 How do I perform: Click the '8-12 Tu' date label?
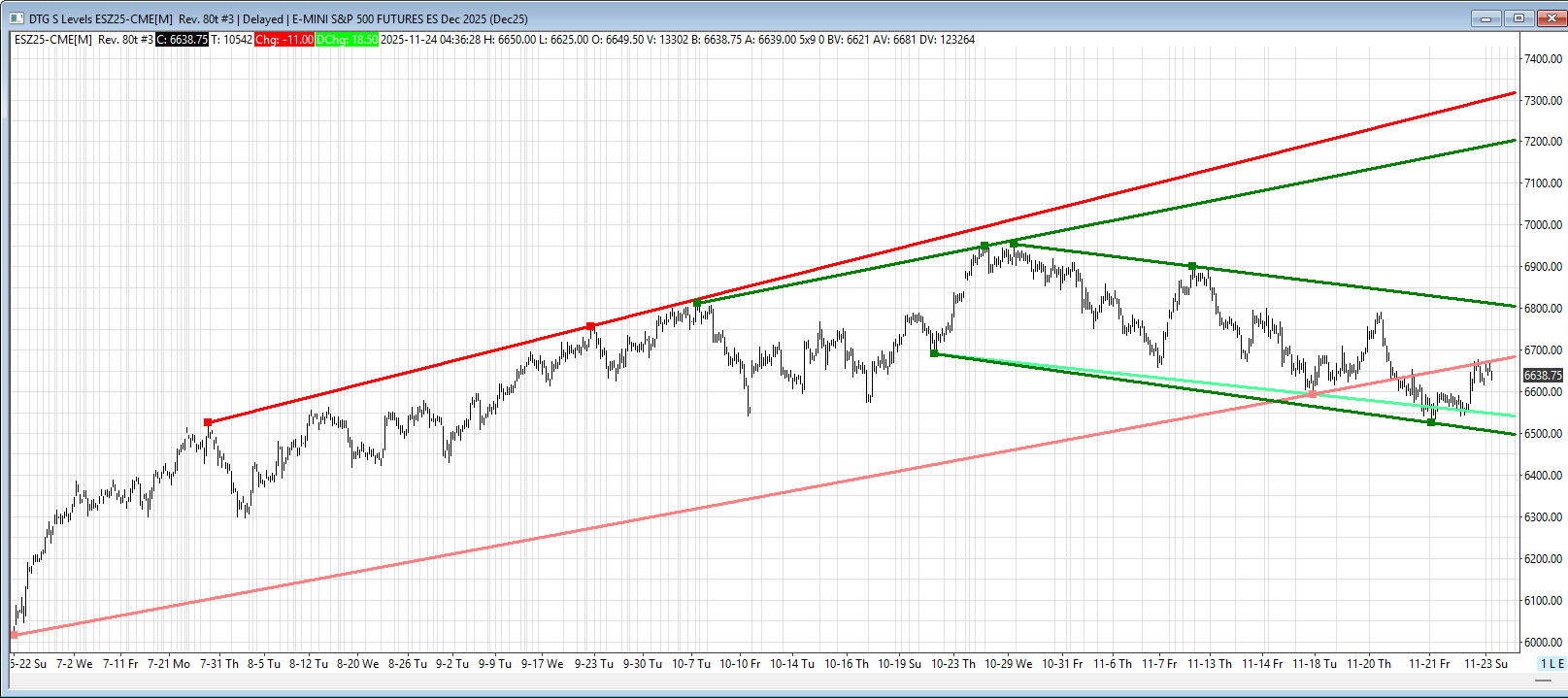(x=309, y=664)
